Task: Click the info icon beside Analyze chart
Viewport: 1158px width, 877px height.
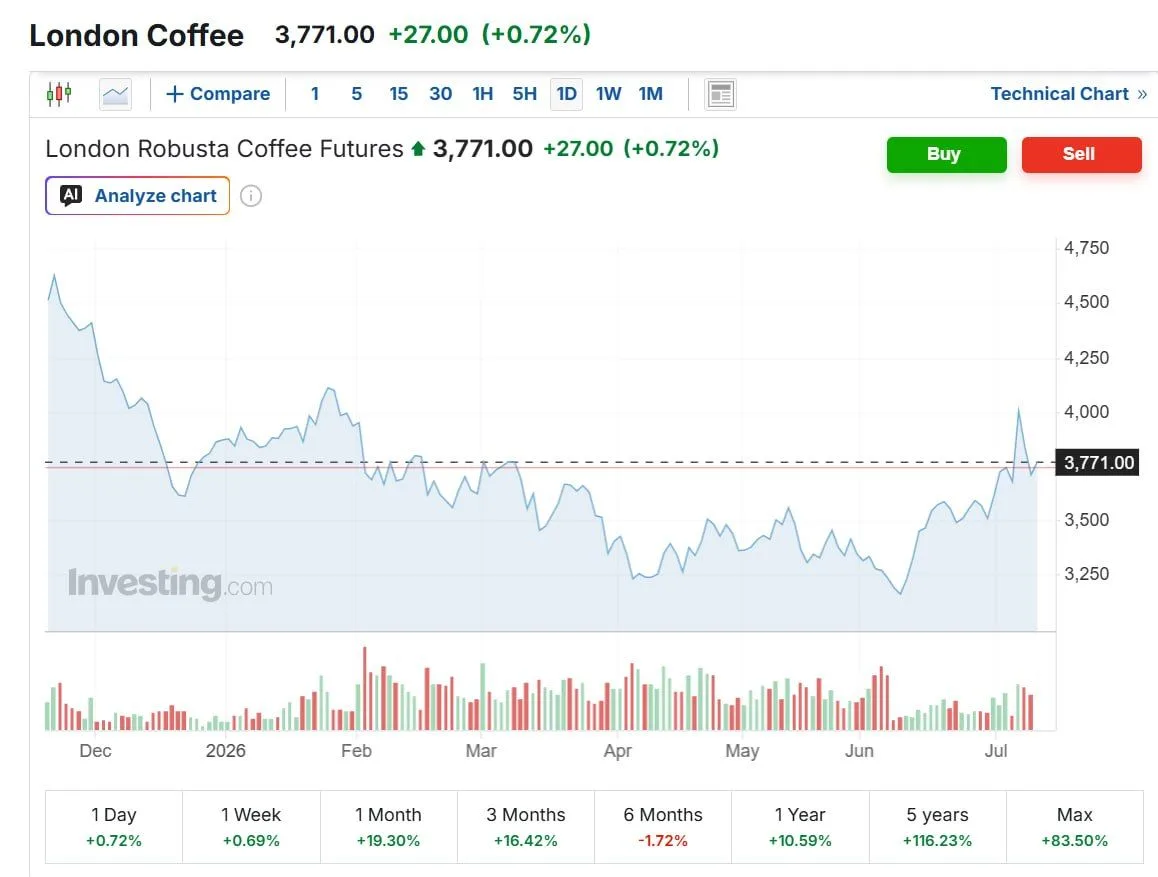Action: [x=251, y=196]
